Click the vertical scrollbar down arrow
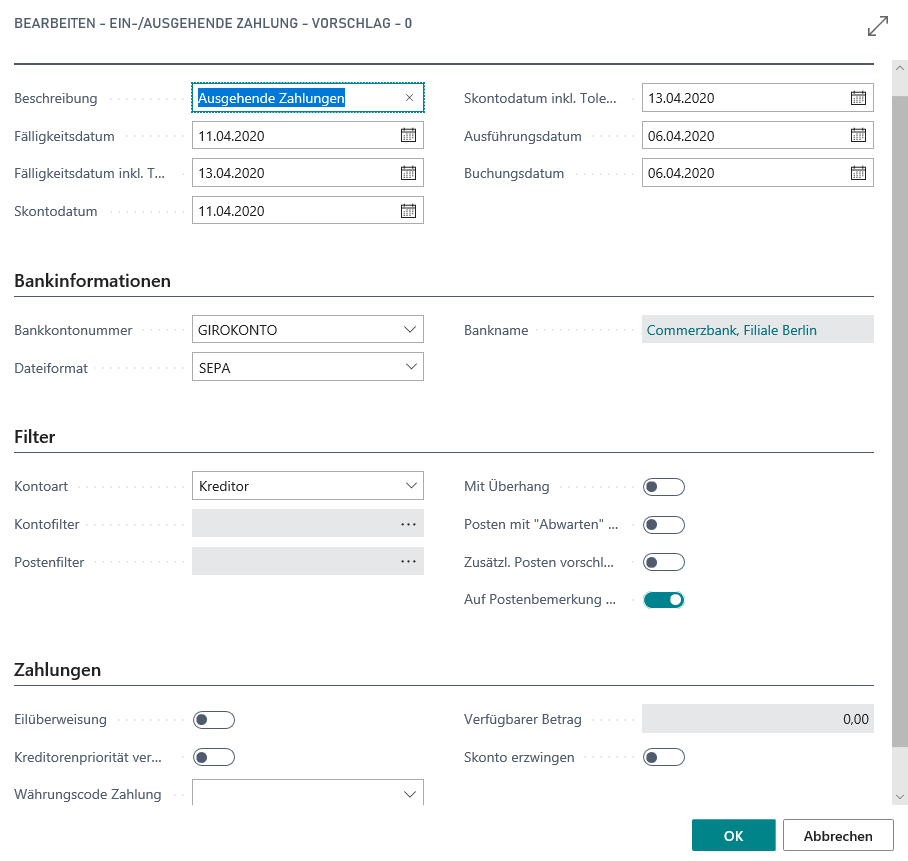908x861 pixels. point(900,795)
